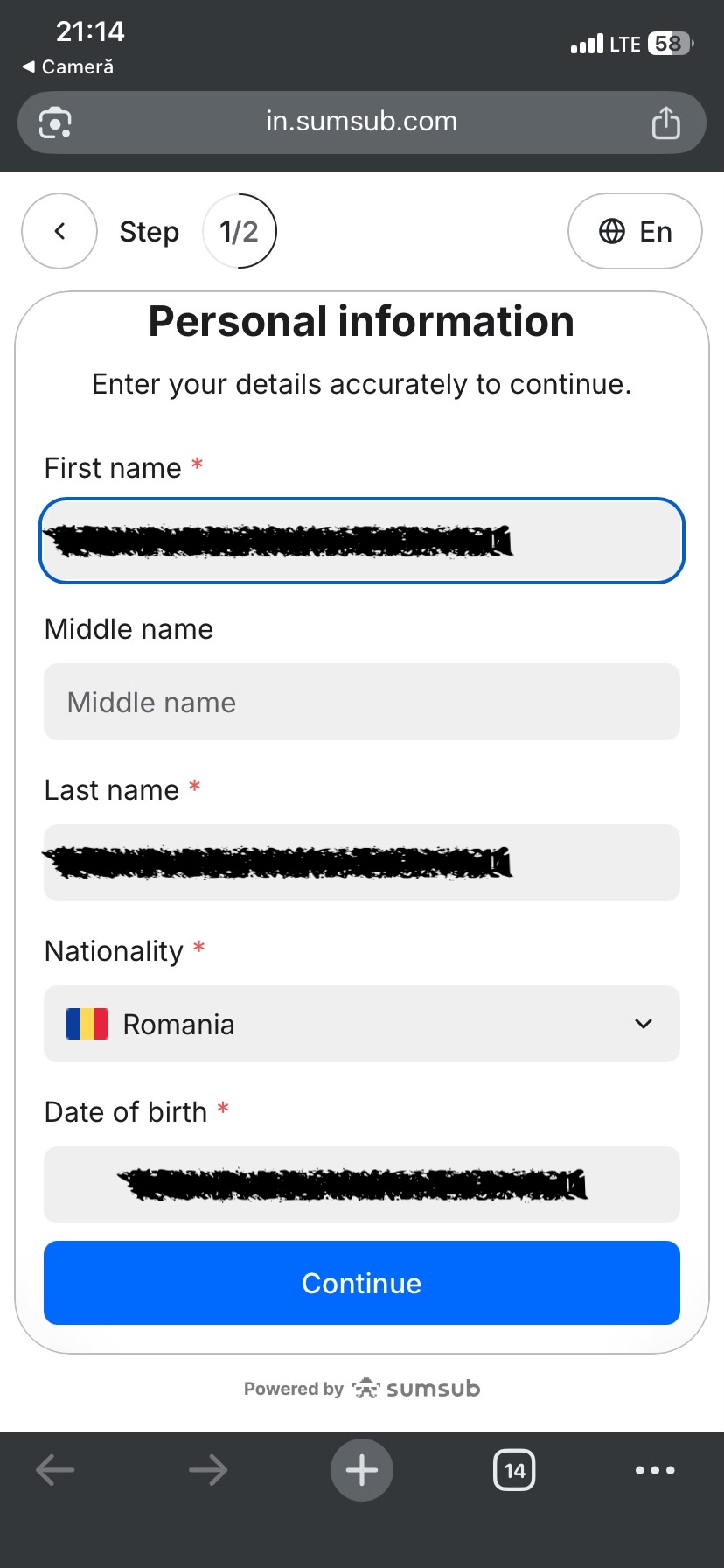Click the Nationality dropdown chevron arrow

(644, 1024)
